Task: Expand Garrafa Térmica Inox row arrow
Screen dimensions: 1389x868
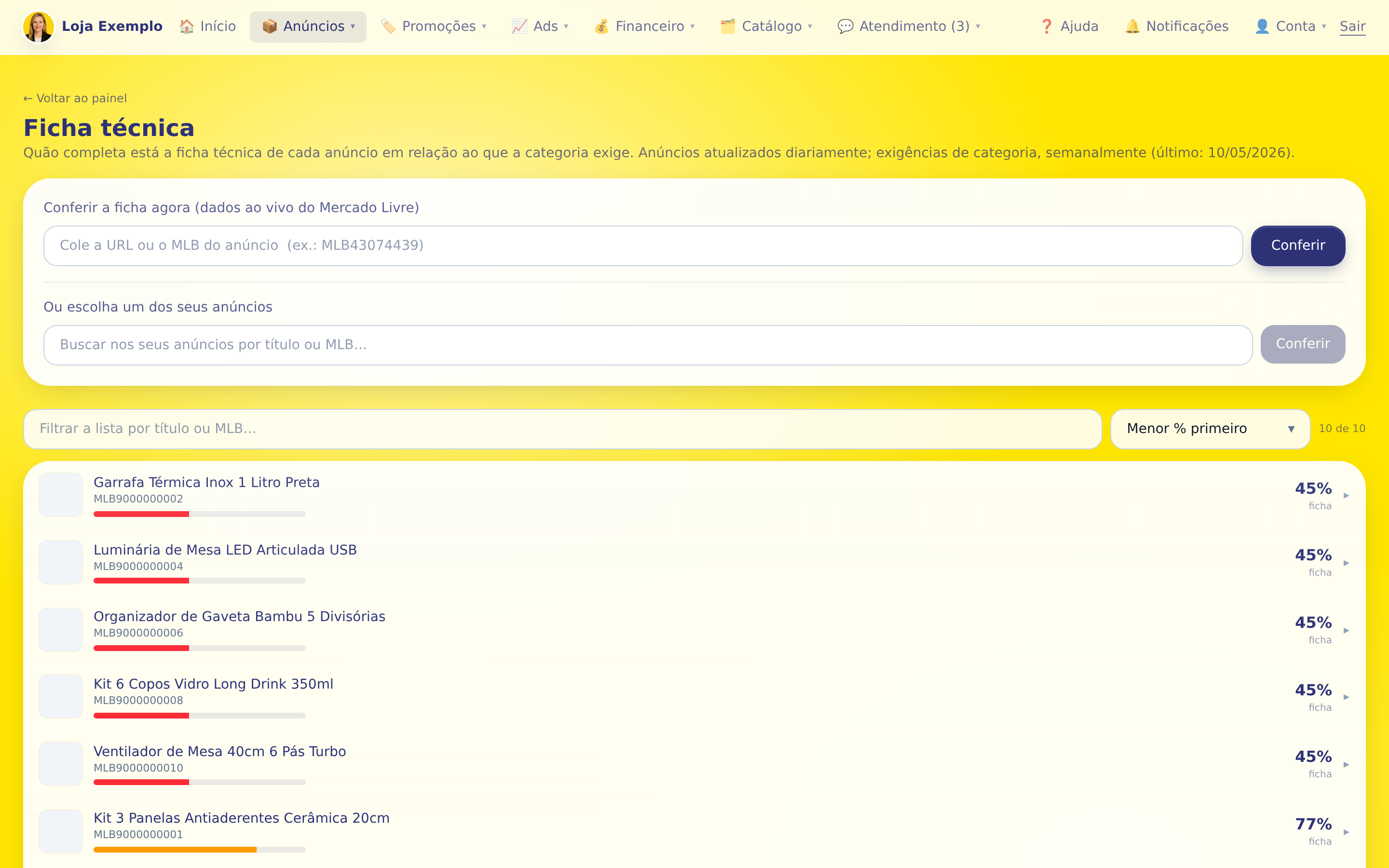Action: pos(1346,495)
